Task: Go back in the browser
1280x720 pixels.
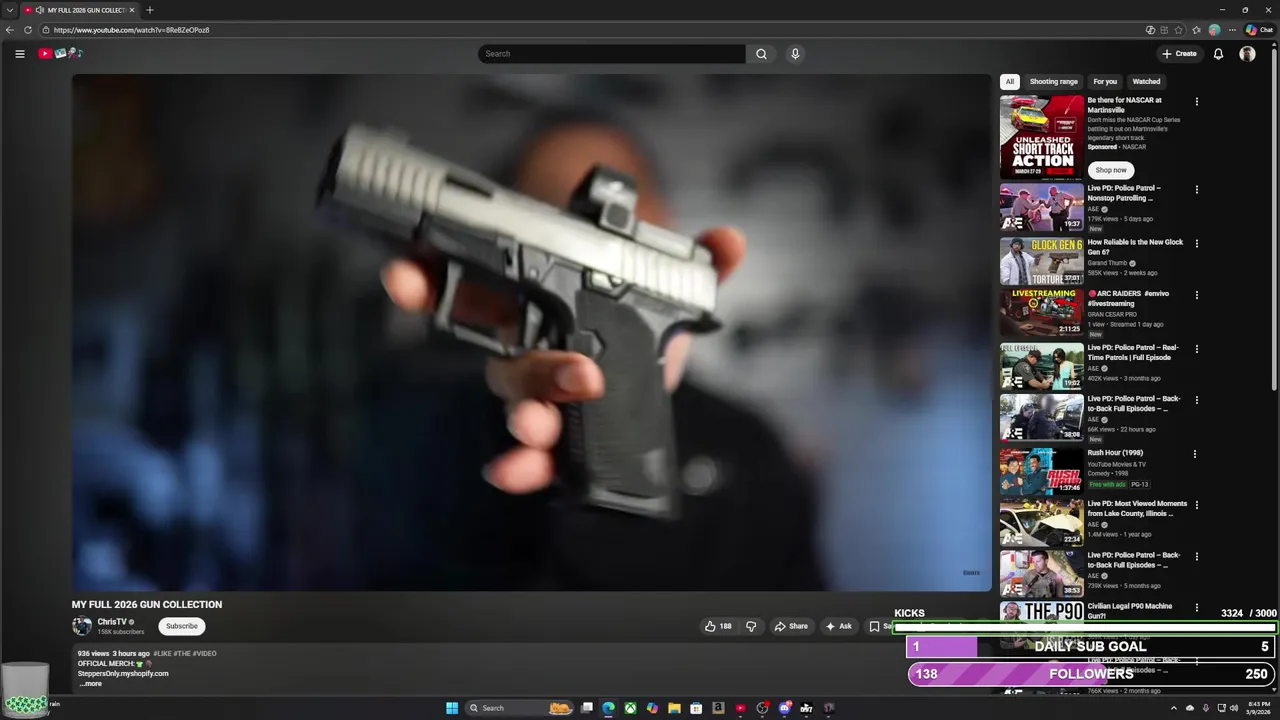Action: point(10,30)
